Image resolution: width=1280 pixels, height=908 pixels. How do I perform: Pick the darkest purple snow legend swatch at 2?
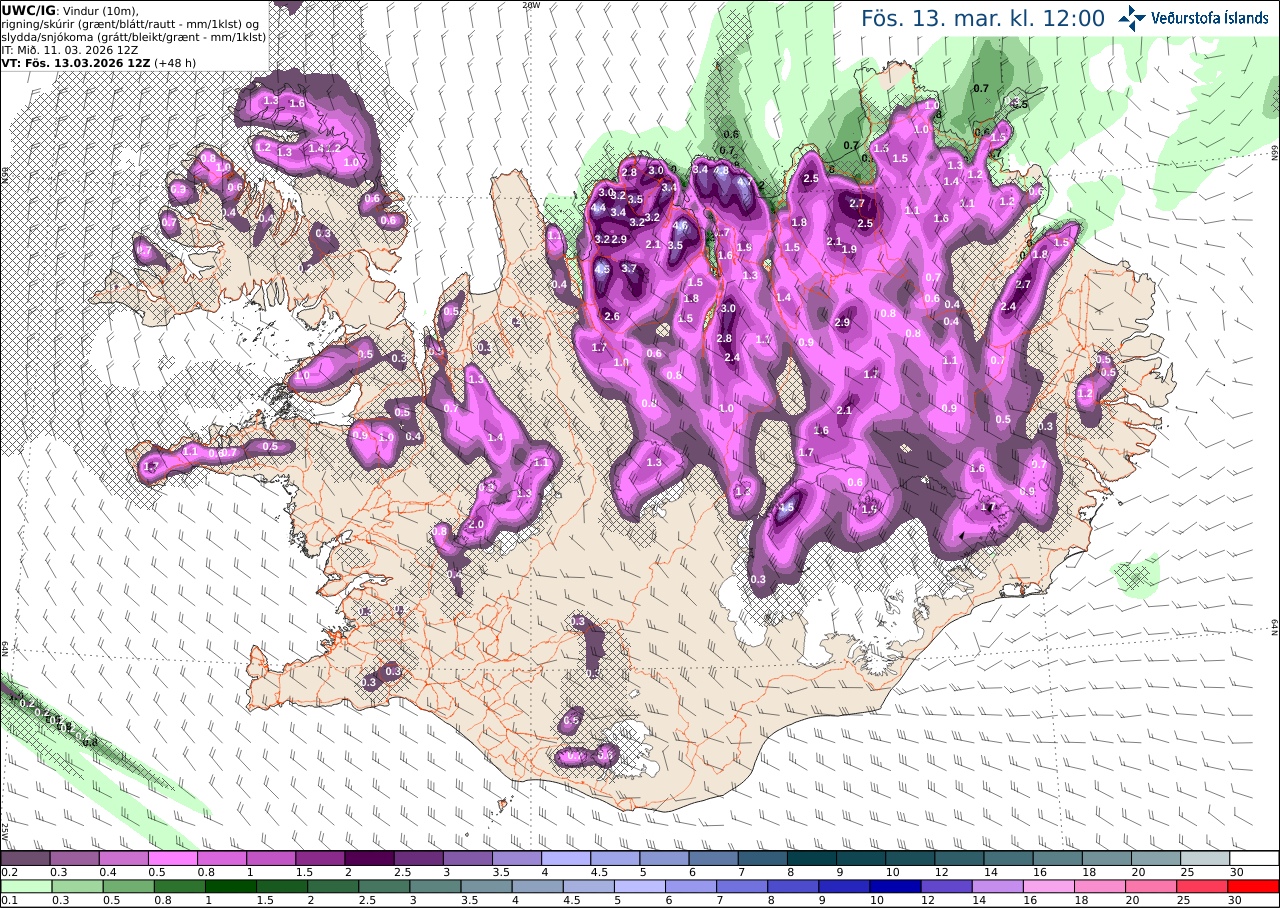[x=369, y=858]
